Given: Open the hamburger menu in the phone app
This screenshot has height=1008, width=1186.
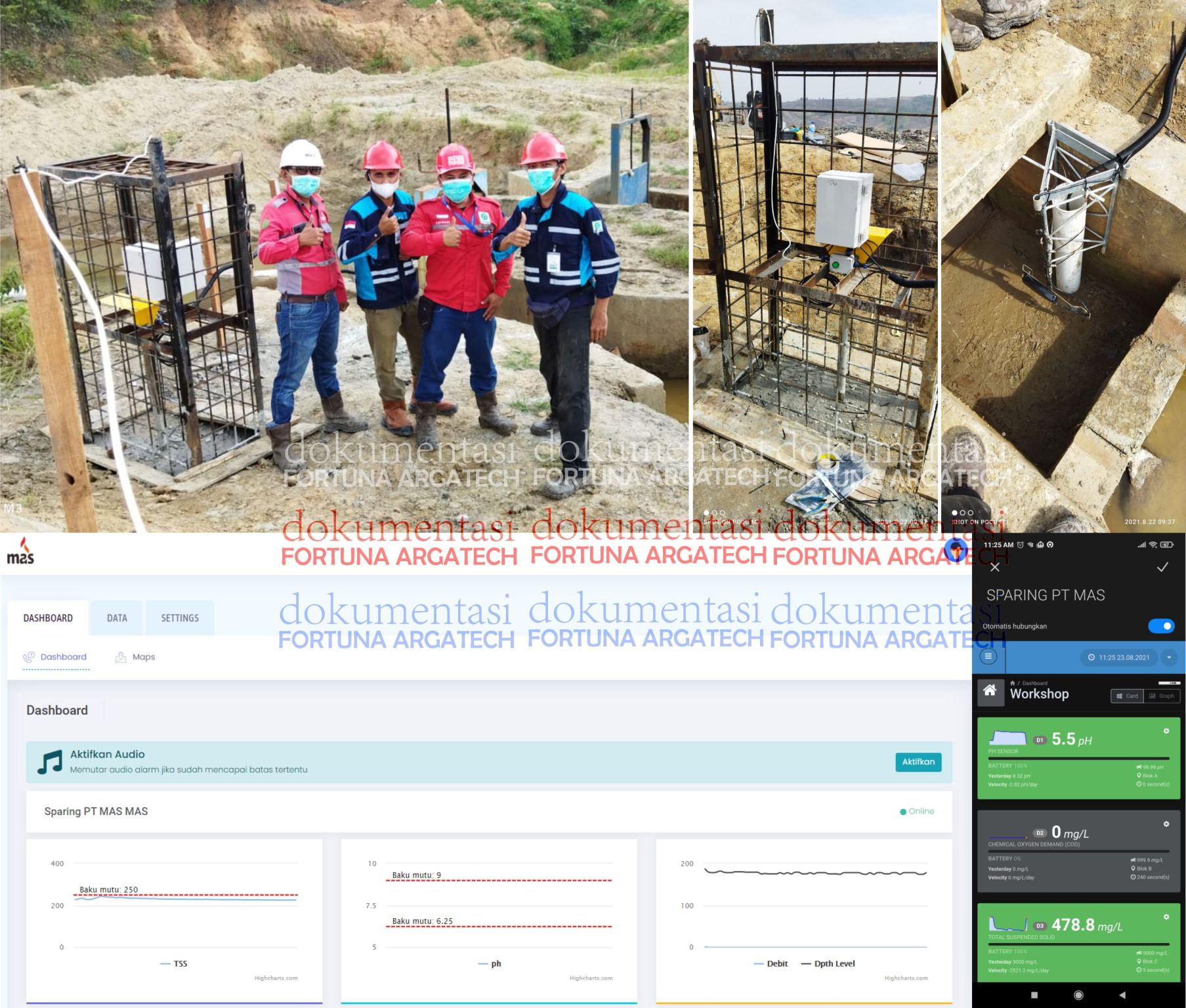Looking at the screenshot, I should point(988,656).
